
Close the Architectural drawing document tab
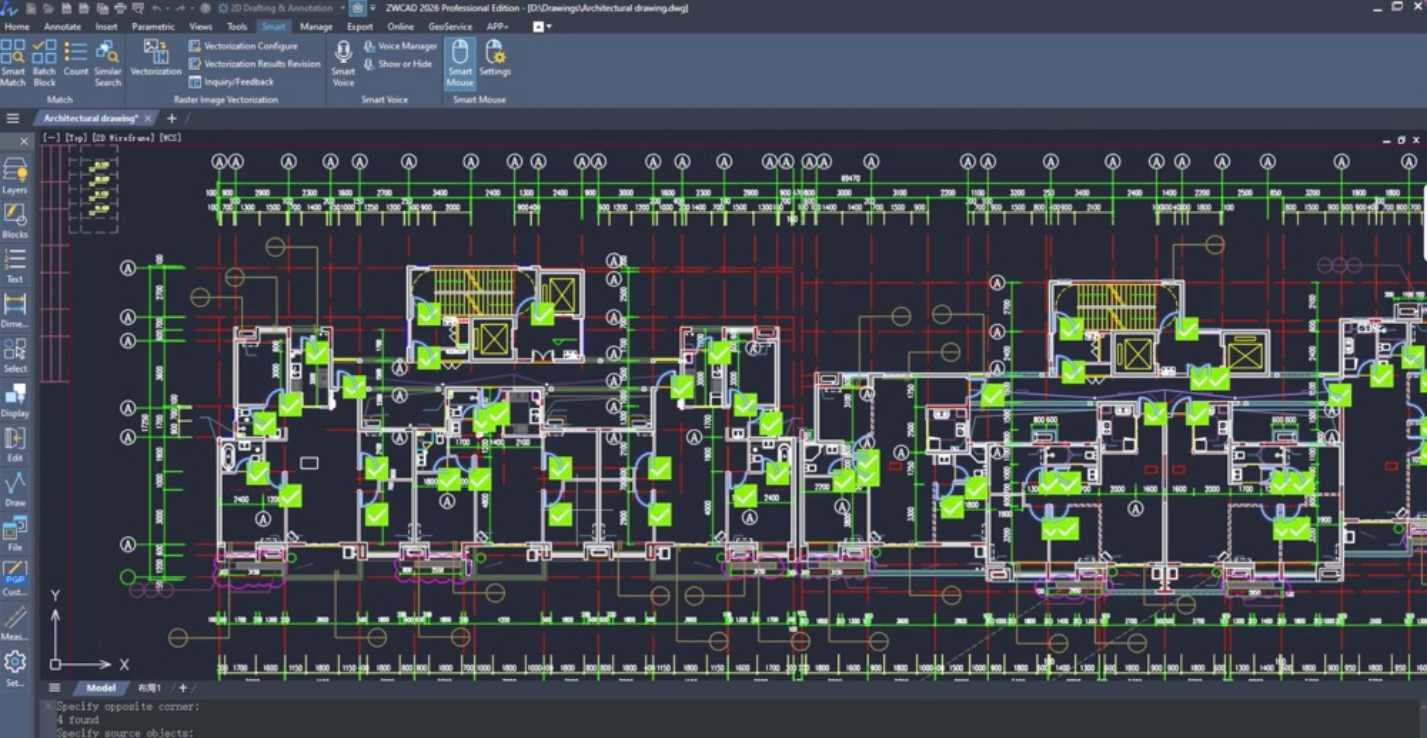click(x=148, y=118)
